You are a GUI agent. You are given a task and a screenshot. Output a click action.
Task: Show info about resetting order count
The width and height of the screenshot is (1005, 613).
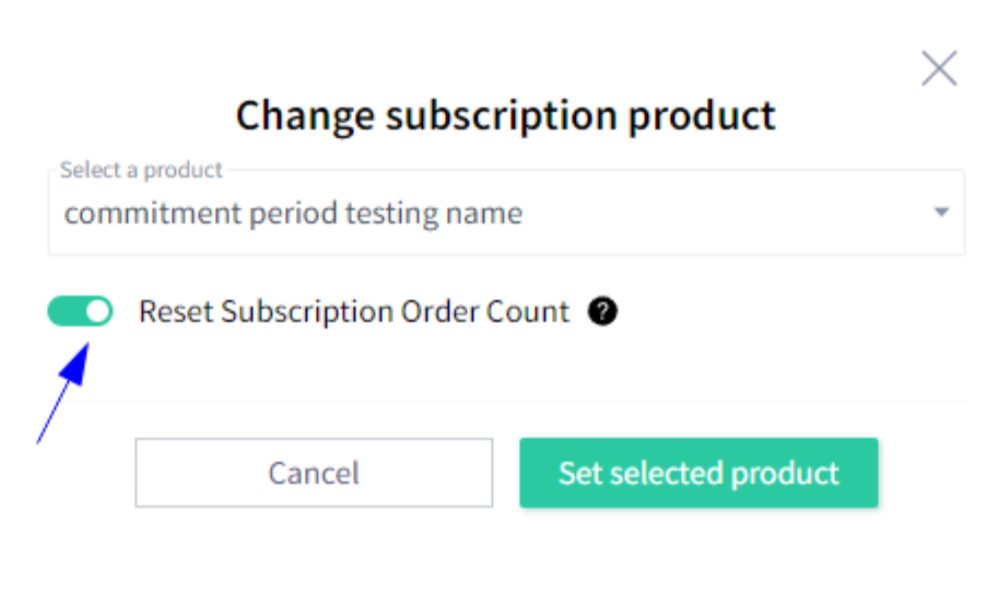(x=602, y=312)
